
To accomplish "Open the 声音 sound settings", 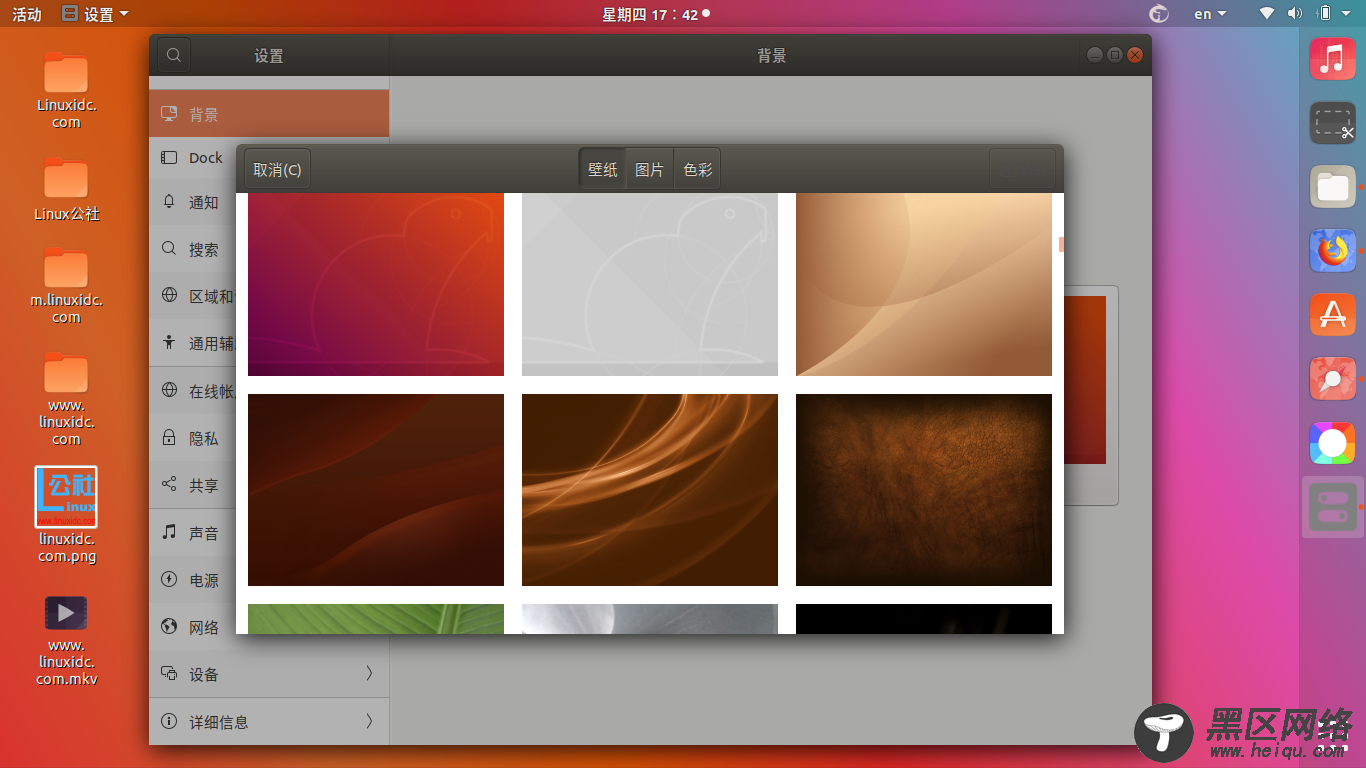I will (x=192, y=533).
